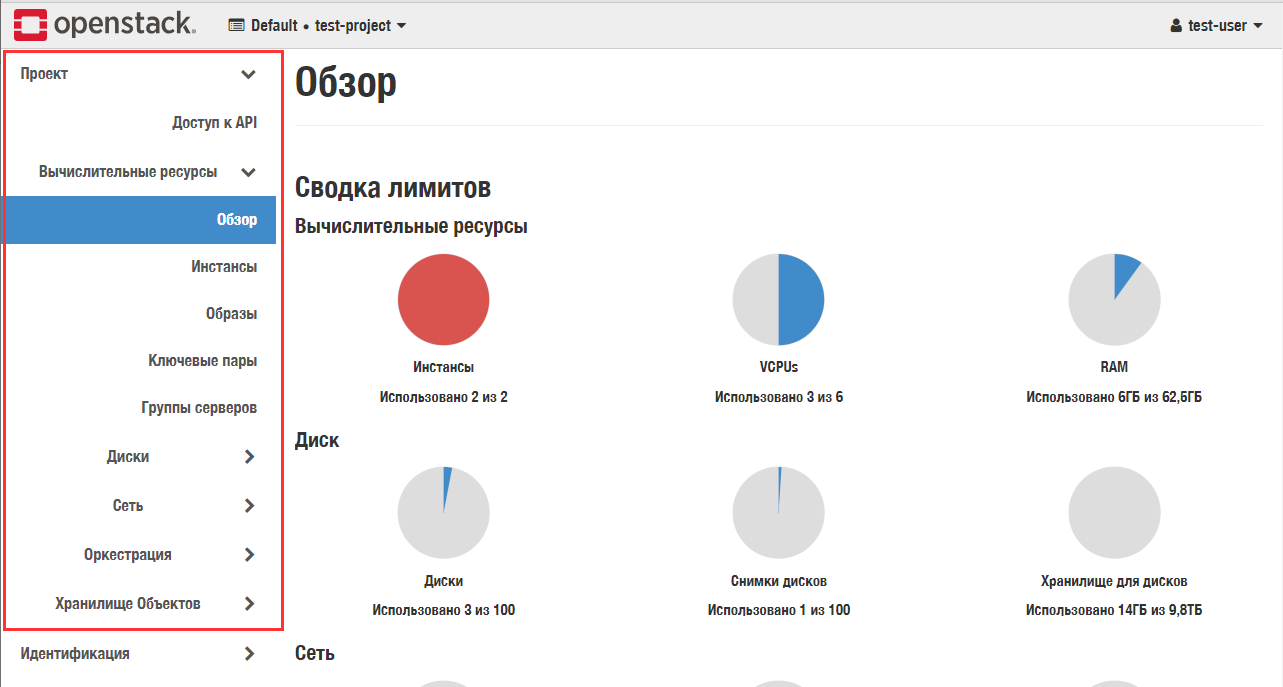
Task: Click the red Инстансы usage pie chart
Action: click(x=443, y=300)
